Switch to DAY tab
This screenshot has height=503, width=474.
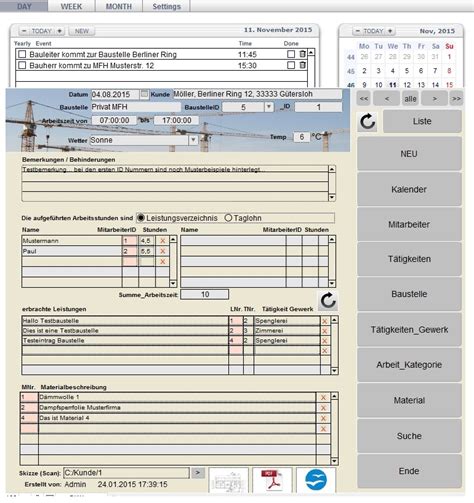point(24,6)
